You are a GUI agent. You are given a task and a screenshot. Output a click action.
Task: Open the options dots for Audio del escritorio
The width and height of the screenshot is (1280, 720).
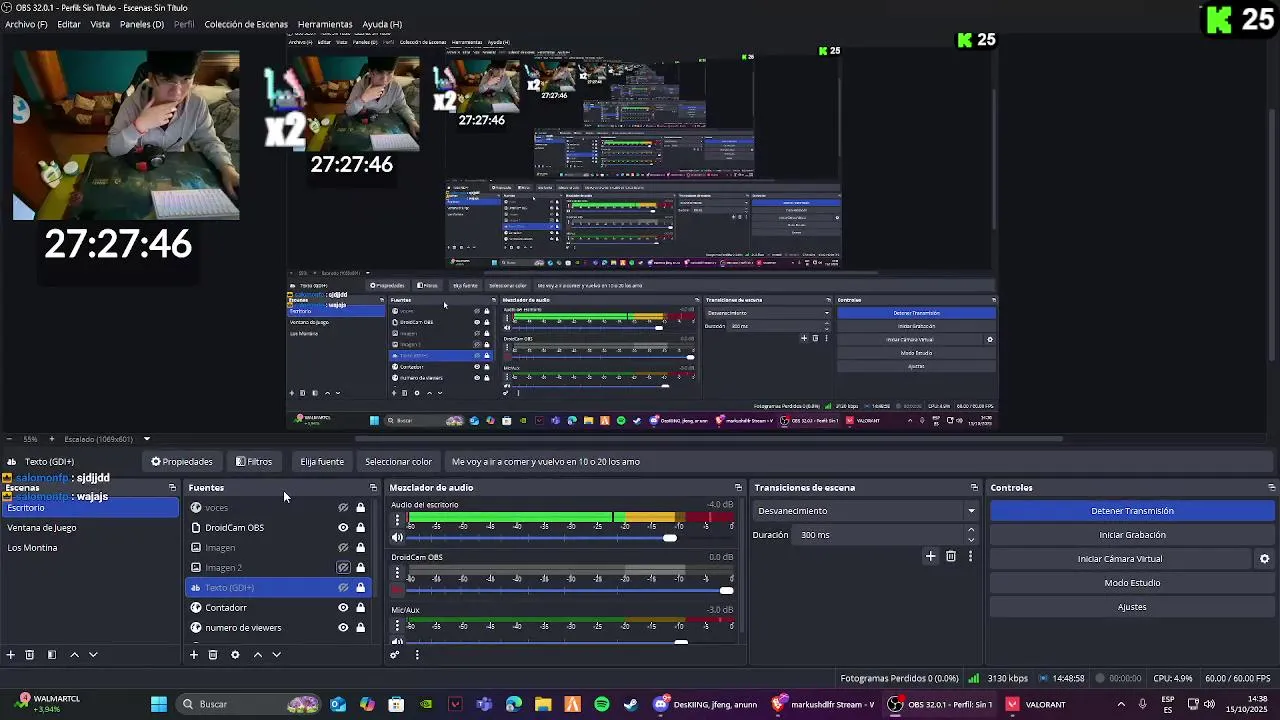[x=397, y=521]
